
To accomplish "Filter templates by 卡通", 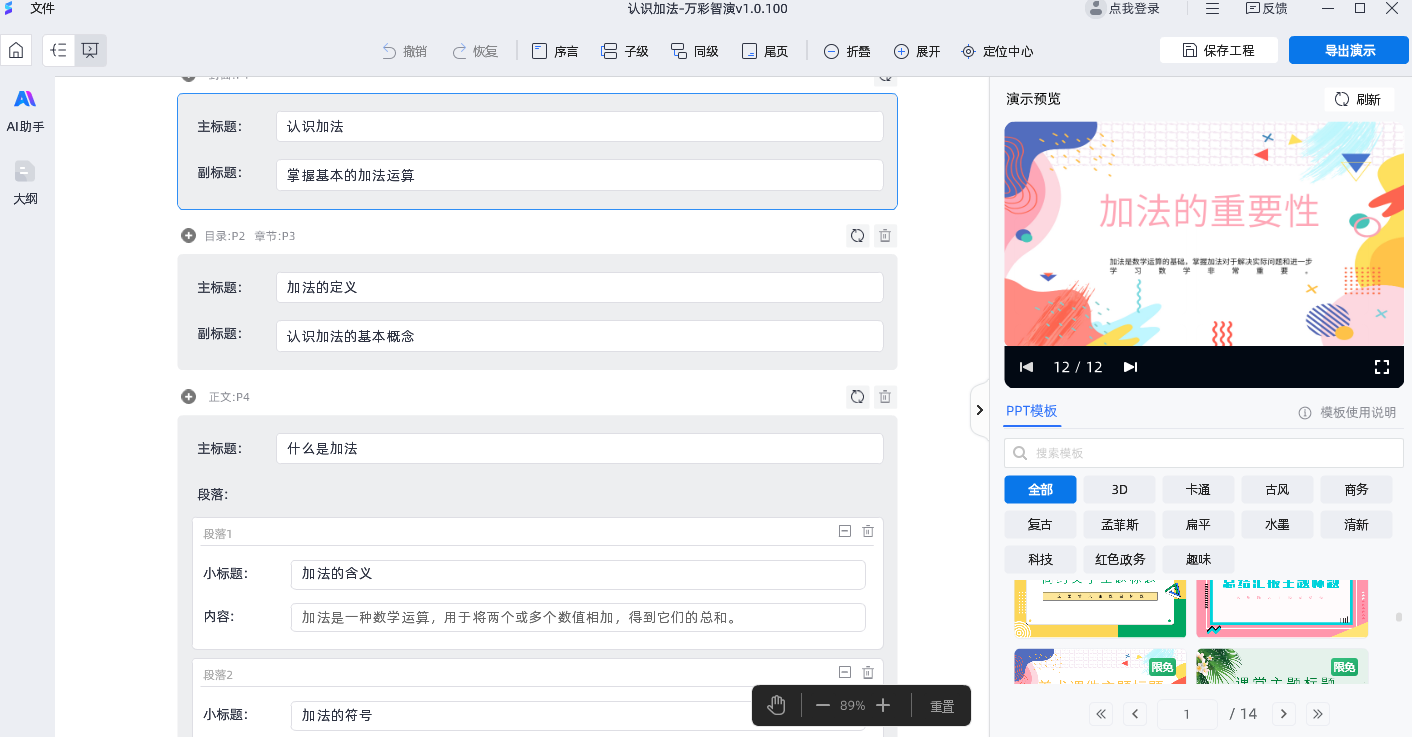I will (x=1198, y=490).
